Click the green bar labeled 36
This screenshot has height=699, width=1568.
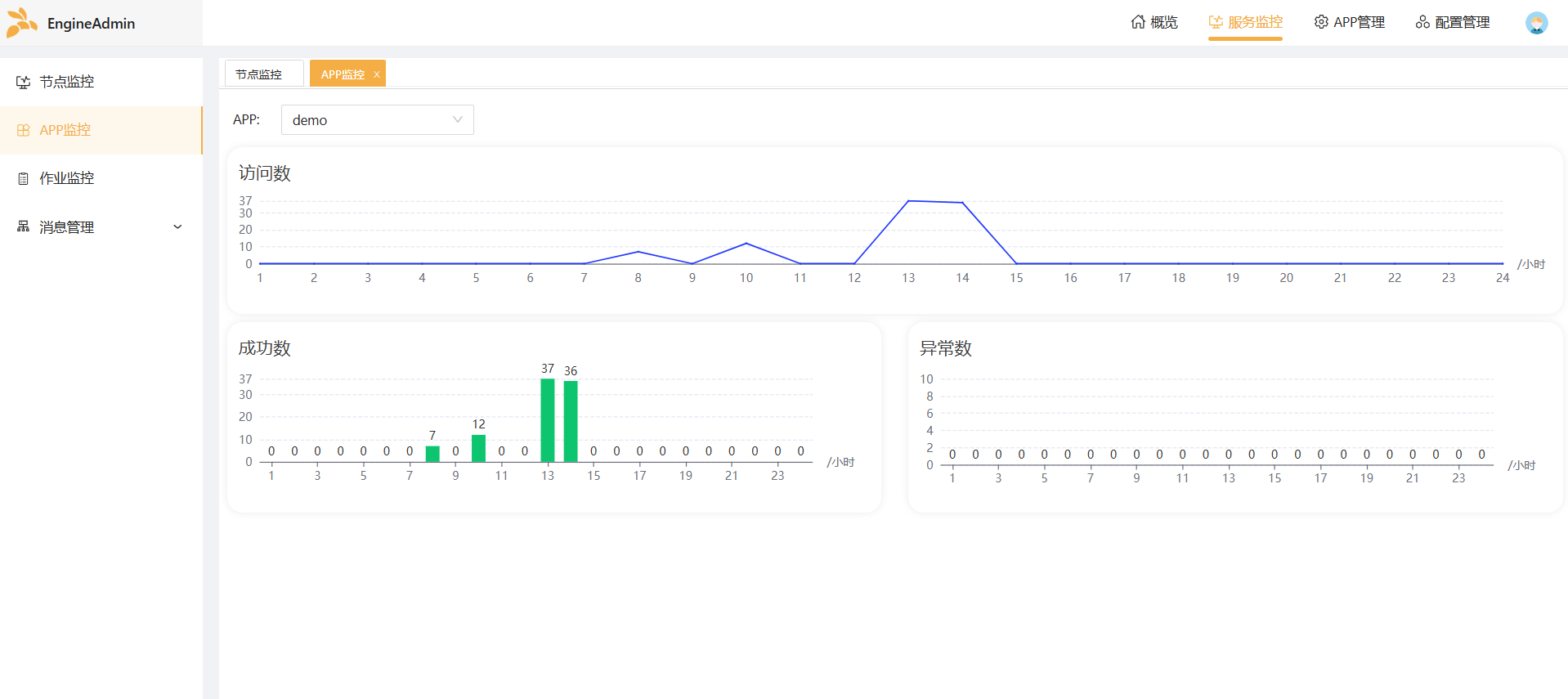[x=571, y=422]
